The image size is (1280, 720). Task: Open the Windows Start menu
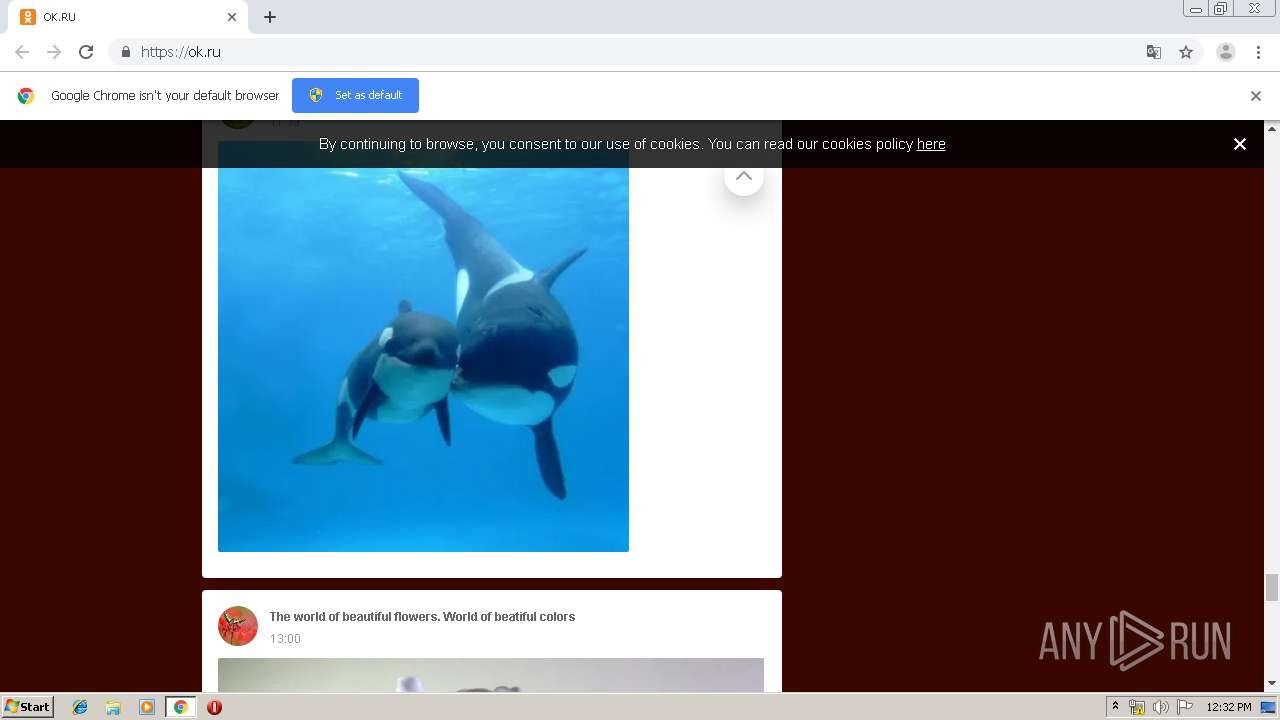[x=28, y=707]
